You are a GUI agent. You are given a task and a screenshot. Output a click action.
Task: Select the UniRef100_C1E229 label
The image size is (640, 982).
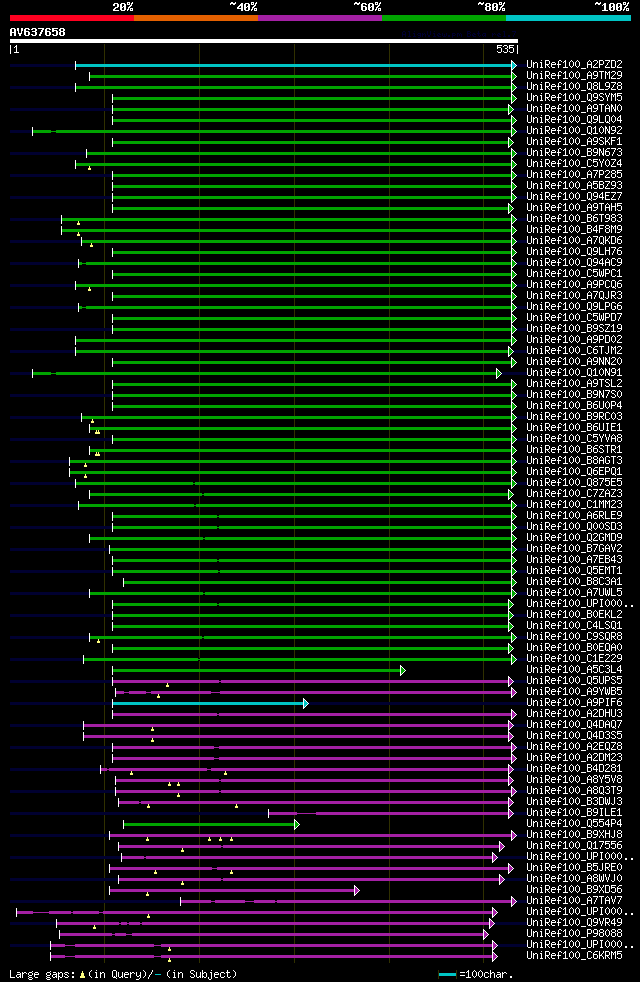[x=574, y=659]
